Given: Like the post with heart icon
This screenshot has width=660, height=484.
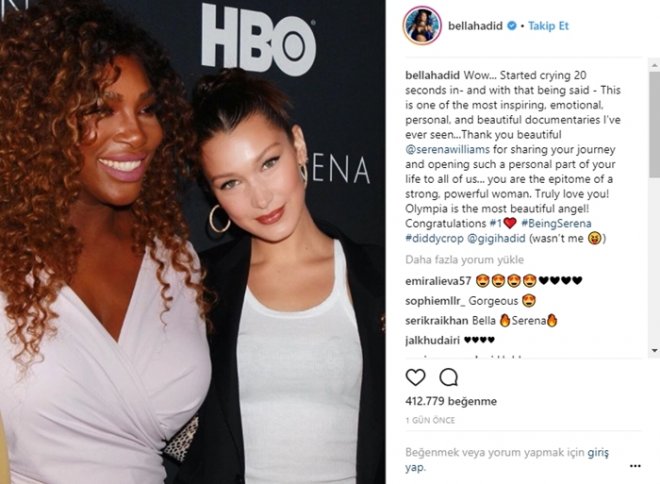Looking at the screenshot, I should (415, 377).
